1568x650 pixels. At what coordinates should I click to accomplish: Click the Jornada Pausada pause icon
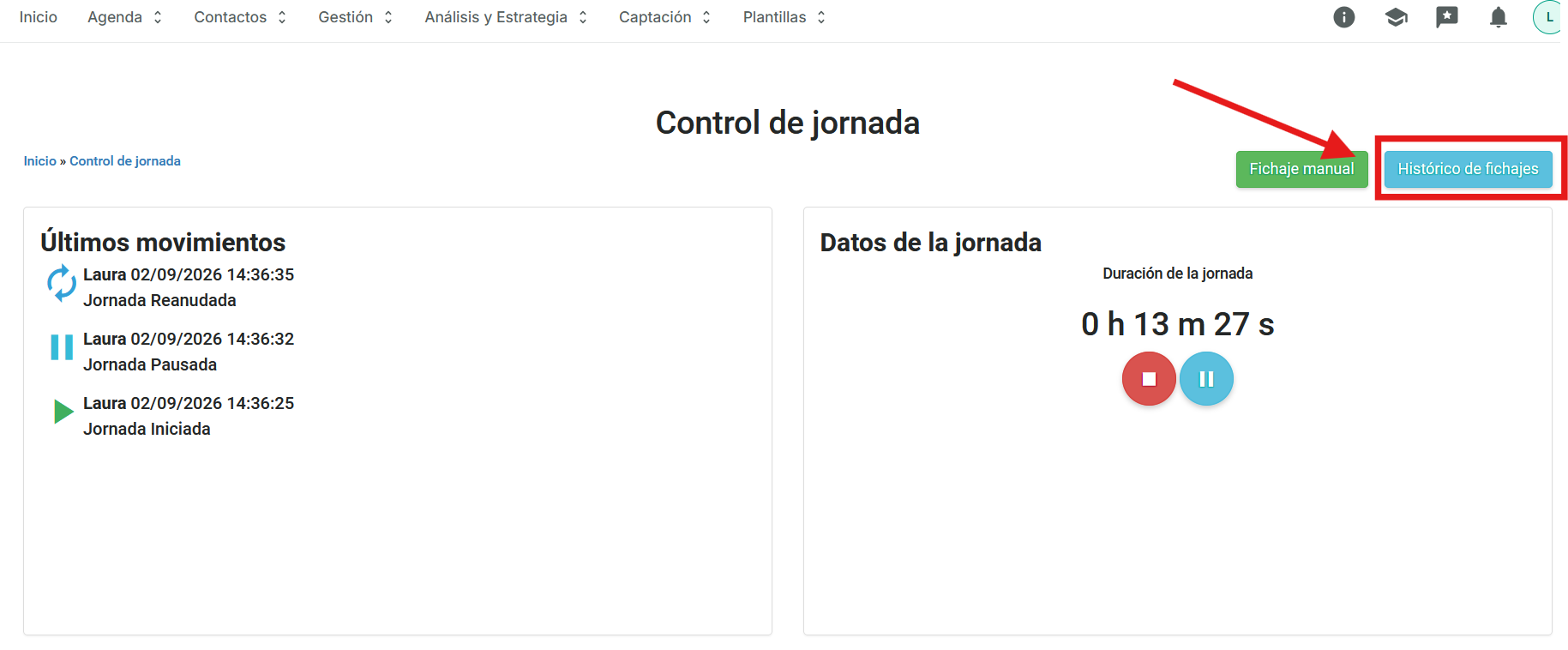click(x=62, y=347)
